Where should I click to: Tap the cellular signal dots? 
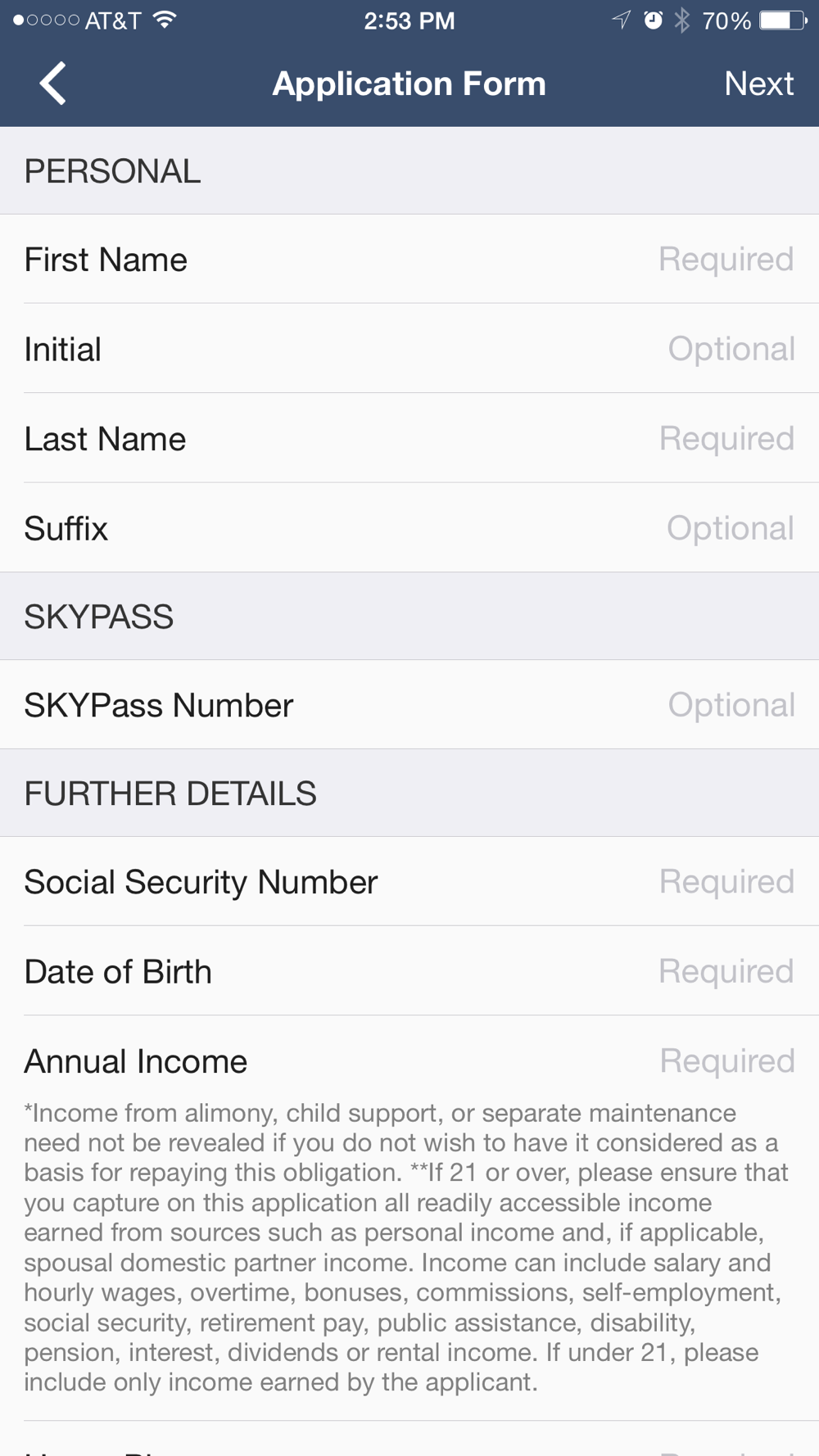(x=46, y=20)
